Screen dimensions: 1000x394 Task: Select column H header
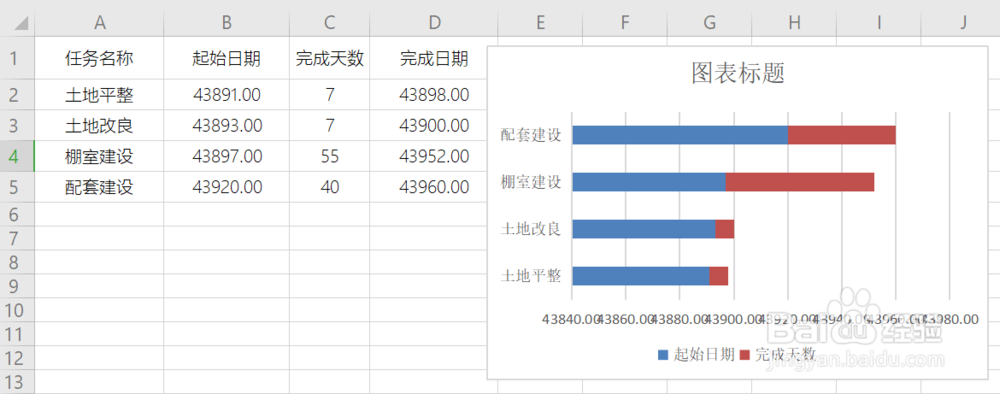tap(794, 23)
